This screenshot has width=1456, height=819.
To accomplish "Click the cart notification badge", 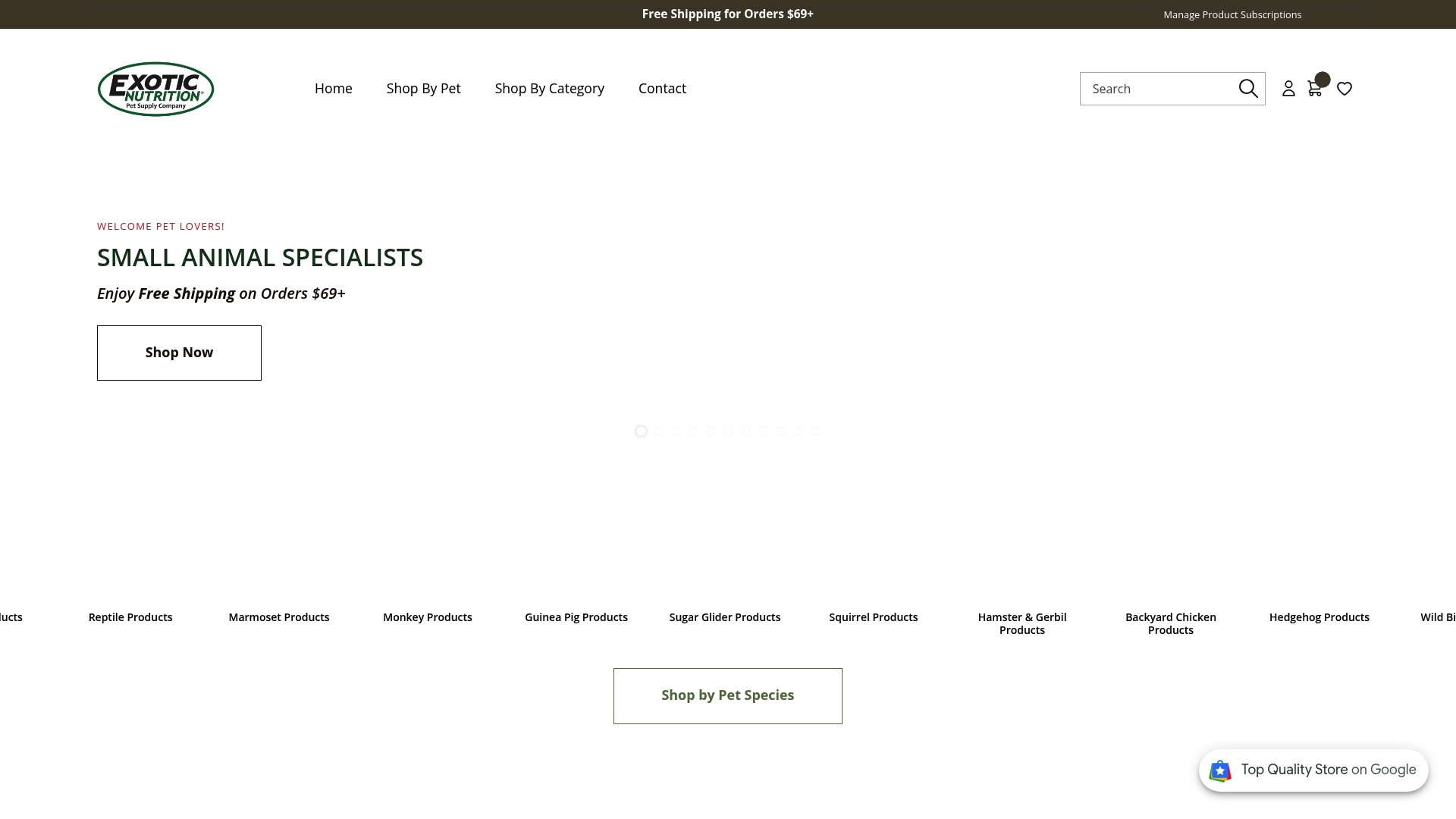I will point(1323,78).
